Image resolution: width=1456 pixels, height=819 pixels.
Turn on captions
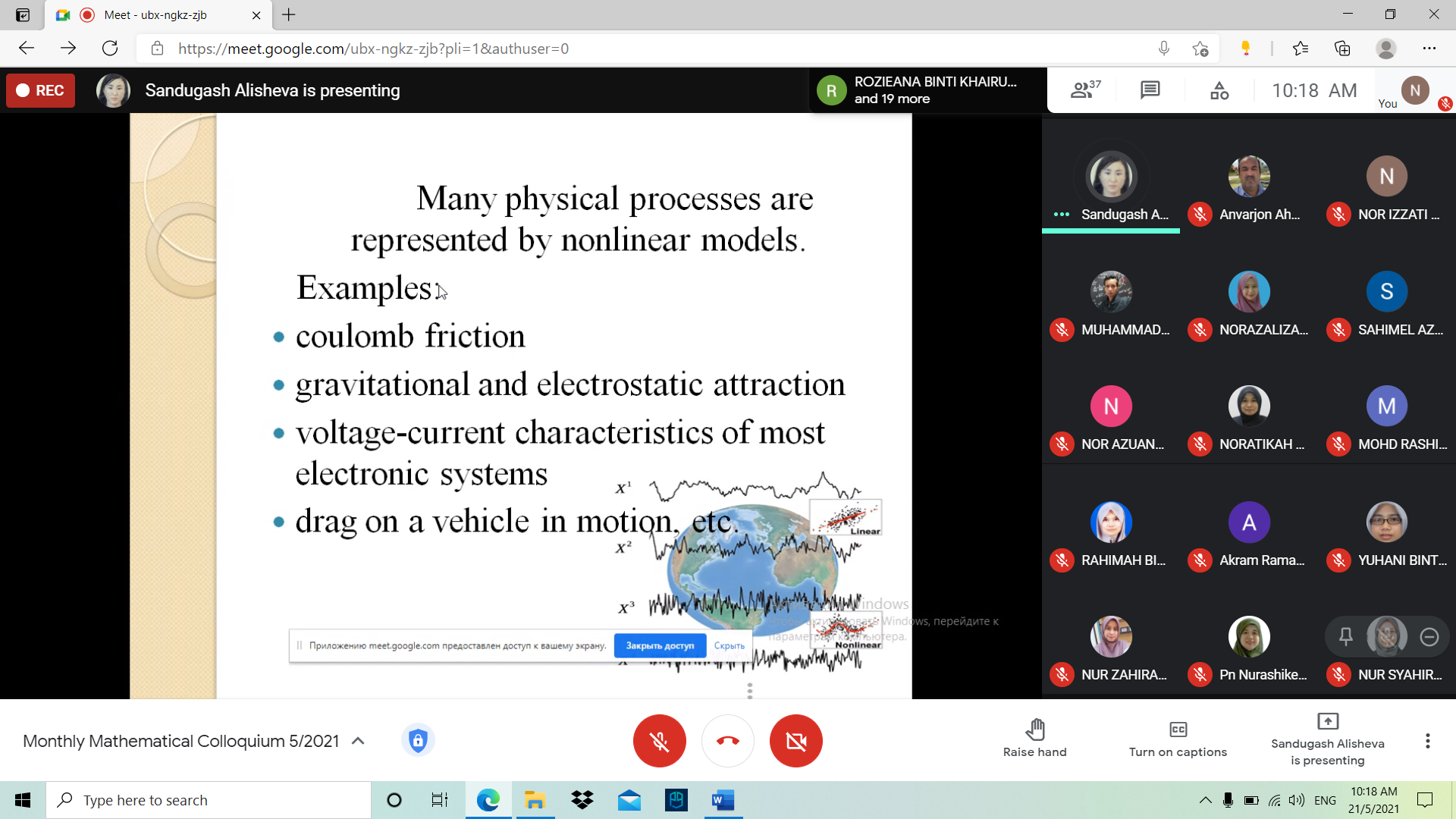1178,738
